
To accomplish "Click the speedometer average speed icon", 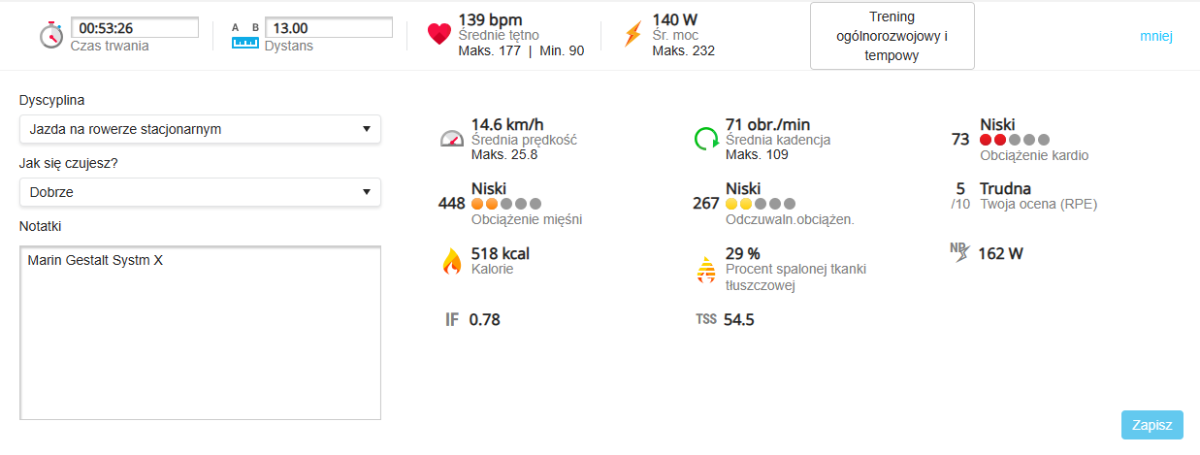I will pyautogui.click(x=452, y=139).
